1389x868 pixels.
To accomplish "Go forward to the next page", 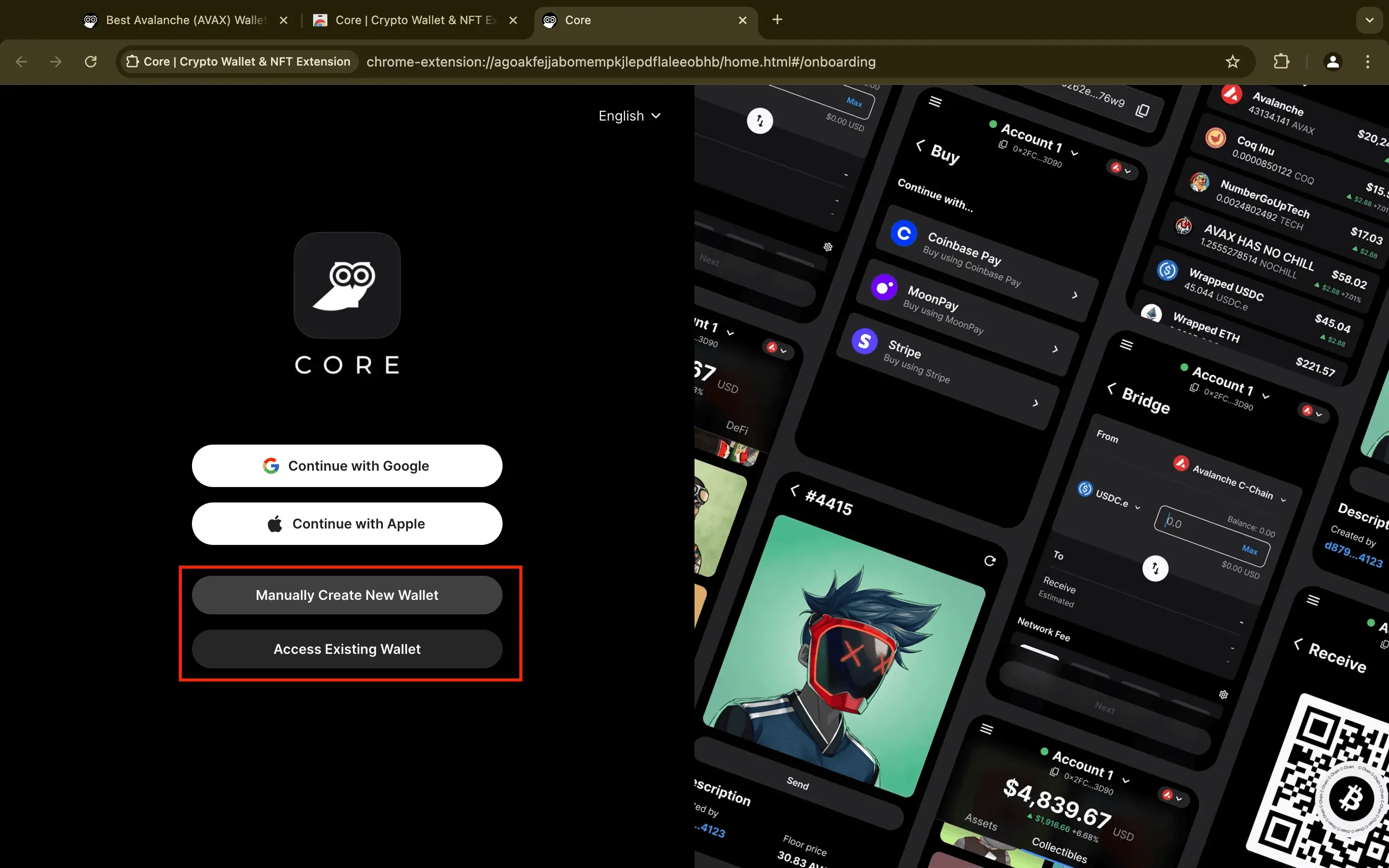I will 55,61.
